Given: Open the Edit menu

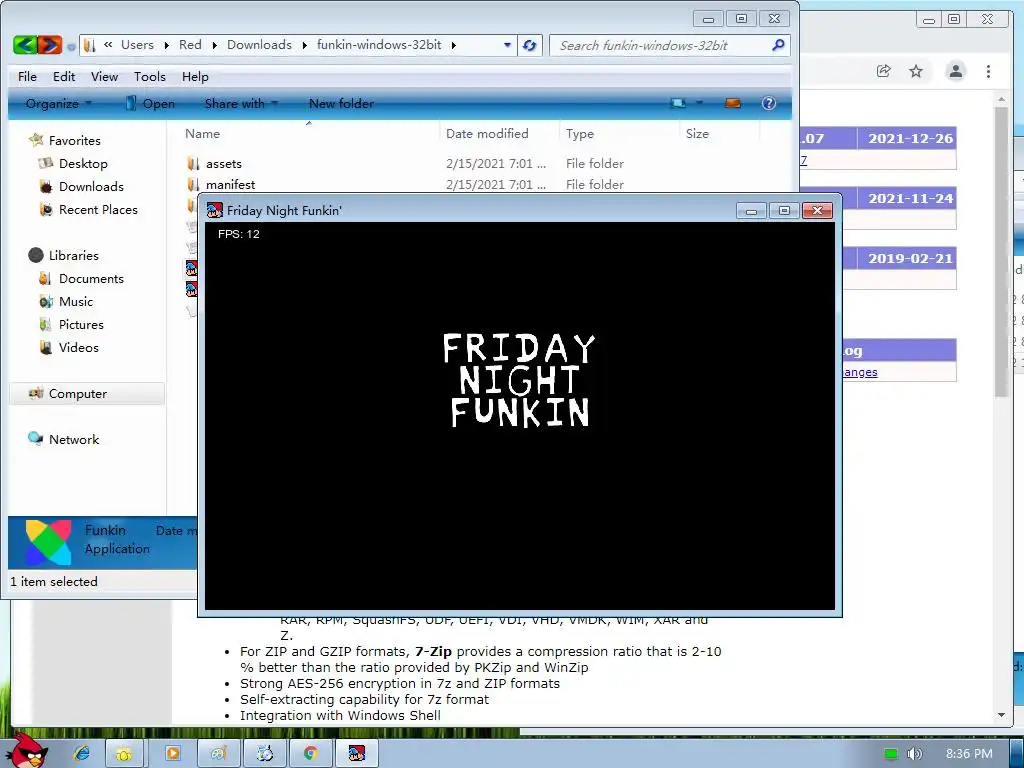Looking at the screenshot, I should coord(64,76).
